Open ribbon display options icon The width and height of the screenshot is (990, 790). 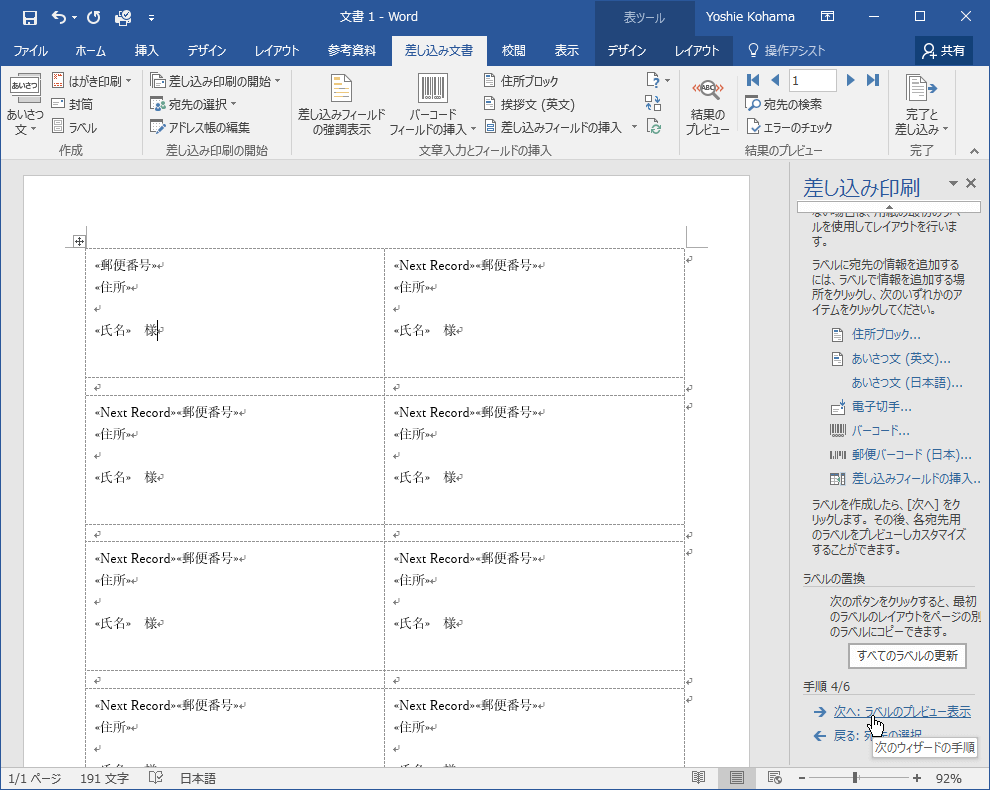click(x=827, y=16)
